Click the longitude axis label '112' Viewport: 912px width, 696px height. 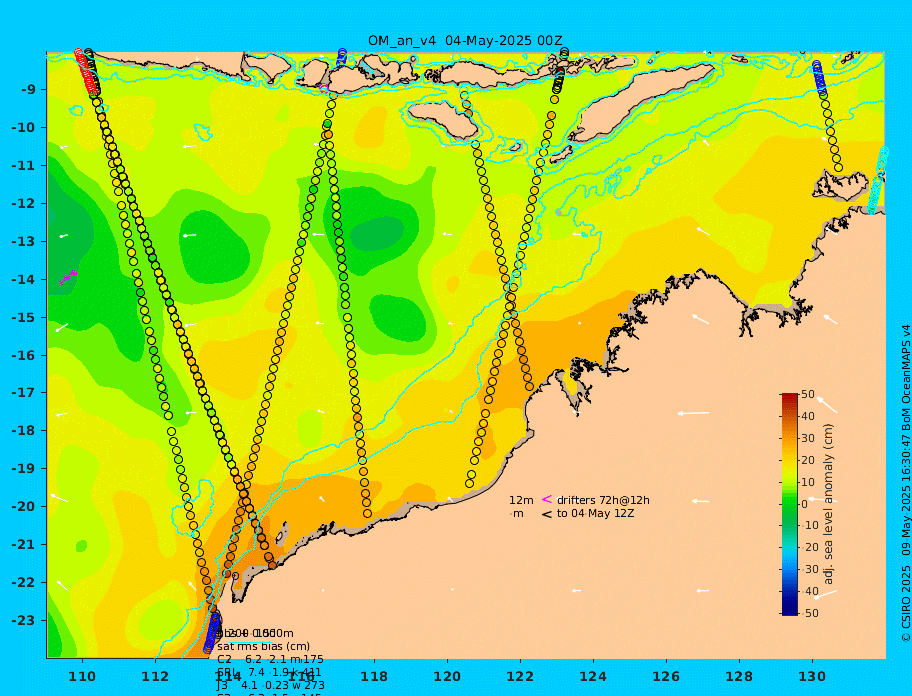pos(155,677)
